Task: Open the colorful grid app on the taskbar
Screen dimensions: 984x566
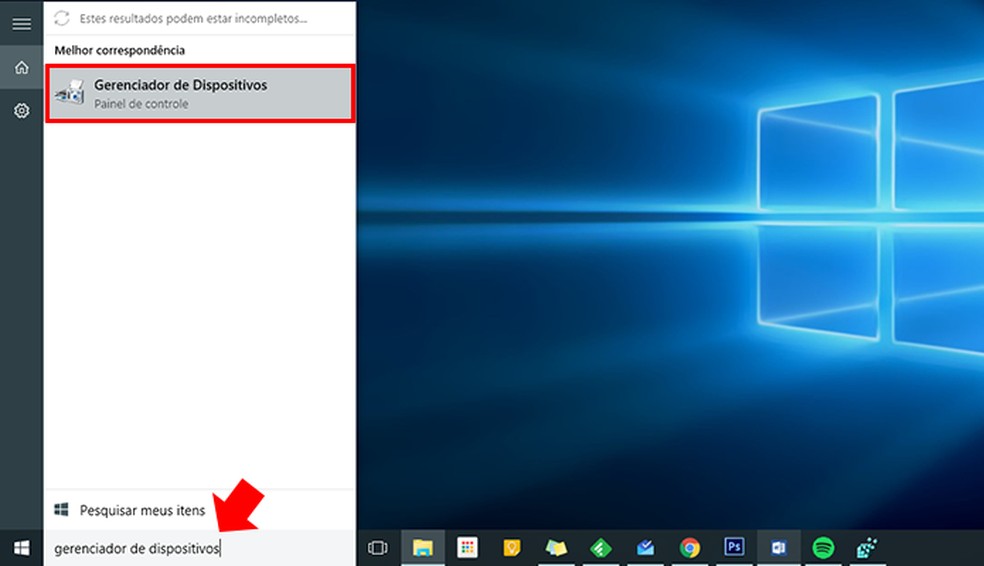Action: (468, 548)
